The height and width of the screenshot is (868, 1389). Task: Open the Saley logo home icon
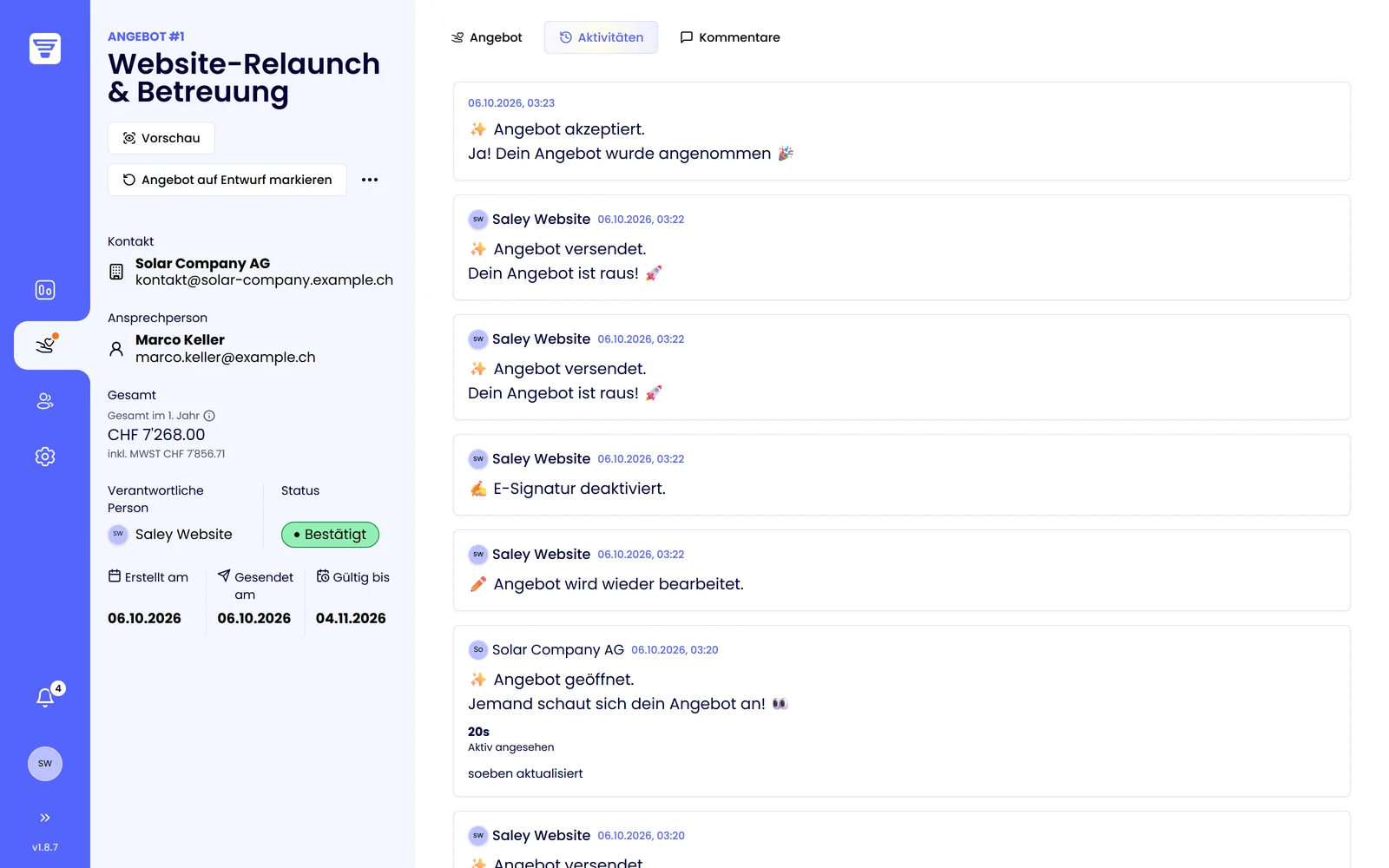[45, 49]
